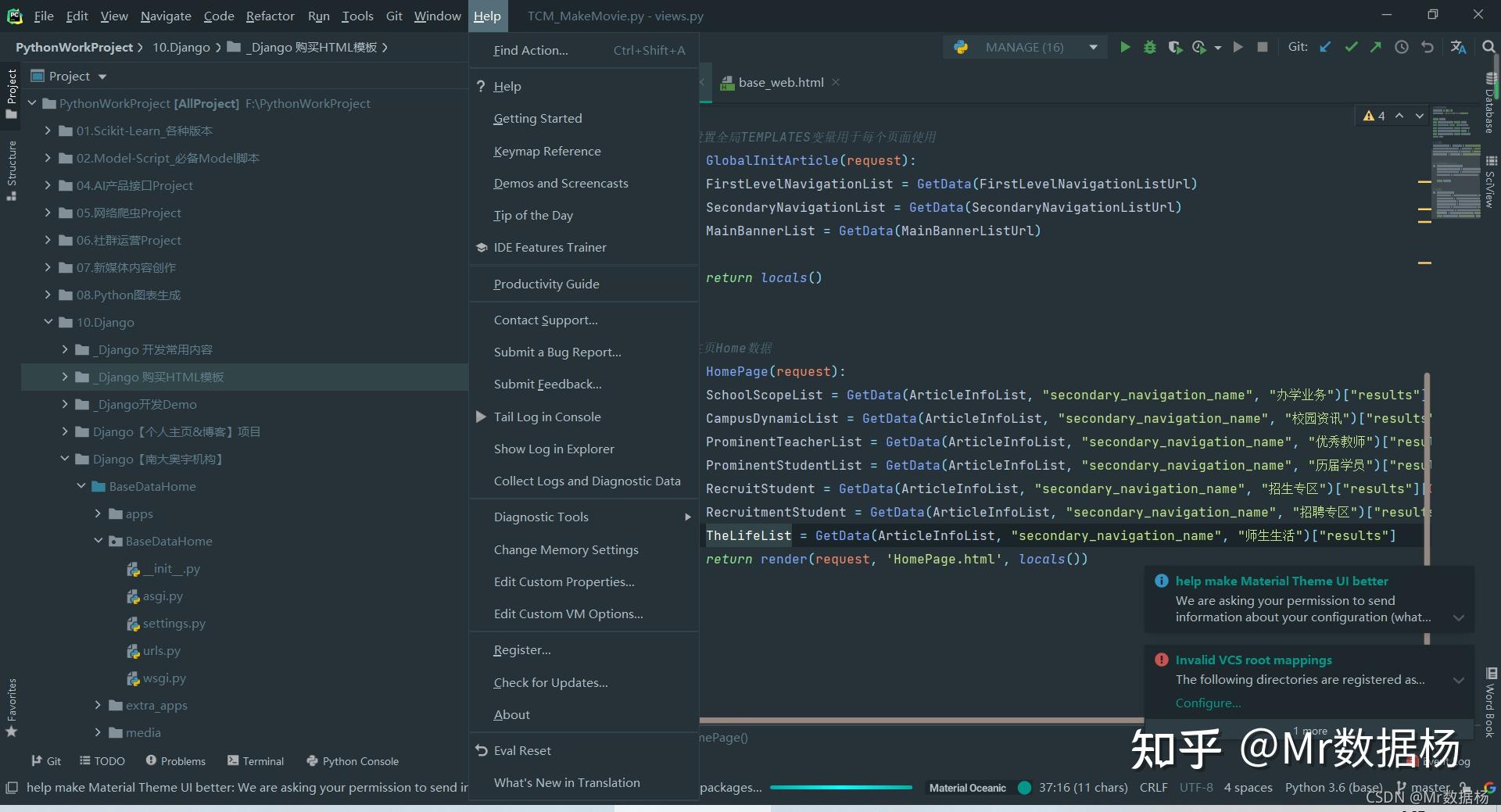
Task: Open the MANAGE run configuration dropdown
Action: coord(1093,48)
